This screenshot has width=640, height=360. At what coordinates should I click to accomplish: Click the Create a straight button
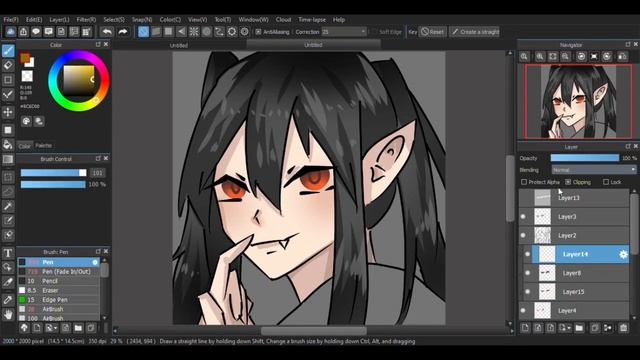coord(475,32)
